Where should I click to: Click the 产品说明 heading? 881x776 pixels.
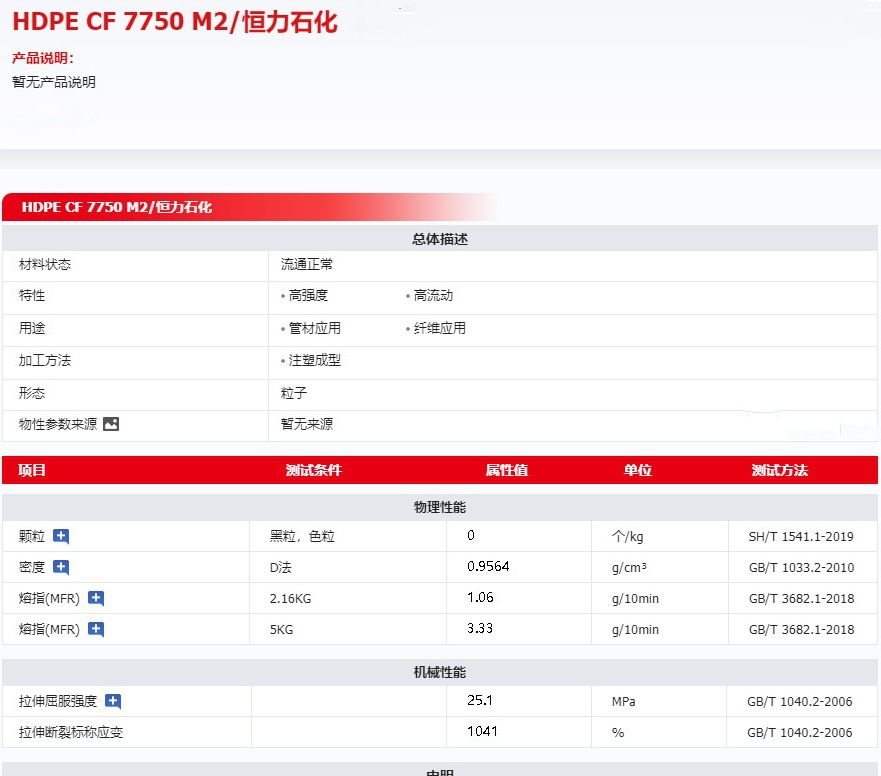(43, 58)
